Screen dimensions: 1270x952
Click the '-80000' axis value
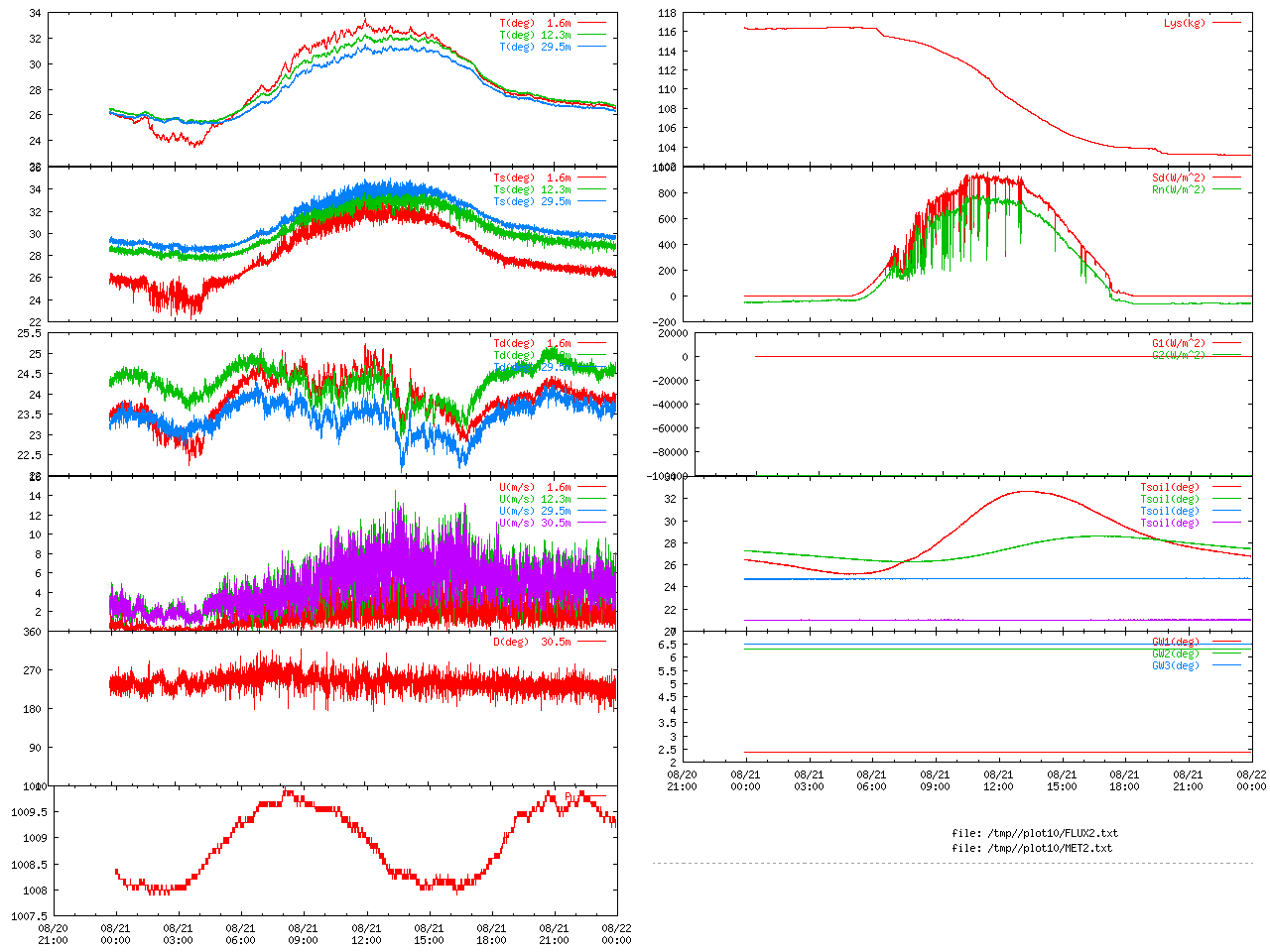[x=669, y=452]
